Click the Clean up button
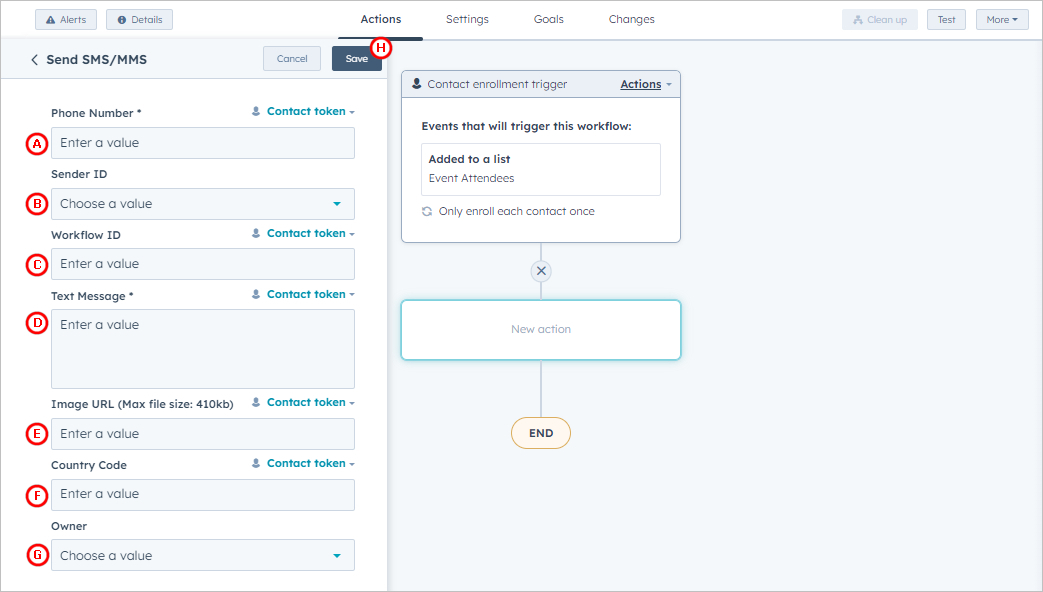This screenshot has height=592, width=1043. coord(879,20)
